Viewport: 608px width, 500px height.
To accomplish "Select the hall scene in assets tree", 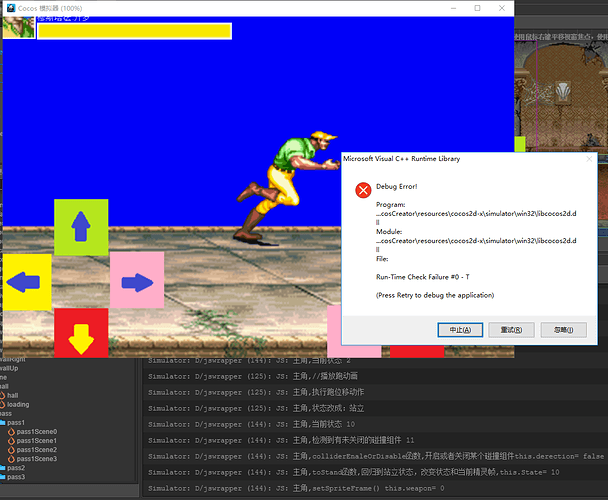I will pos(12,395).
